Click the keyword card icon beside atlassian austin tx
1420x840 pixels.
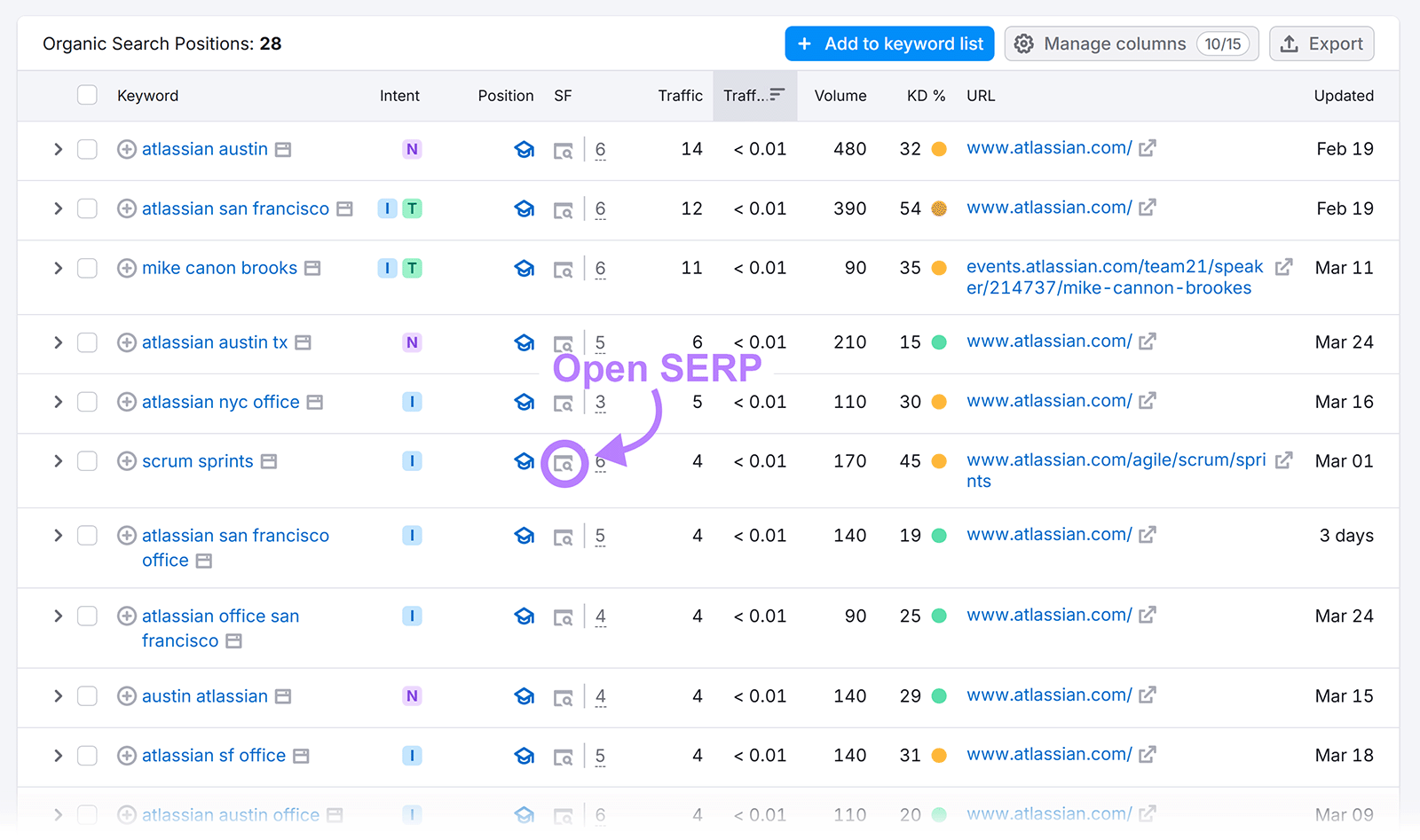click(x=303, y=342)
